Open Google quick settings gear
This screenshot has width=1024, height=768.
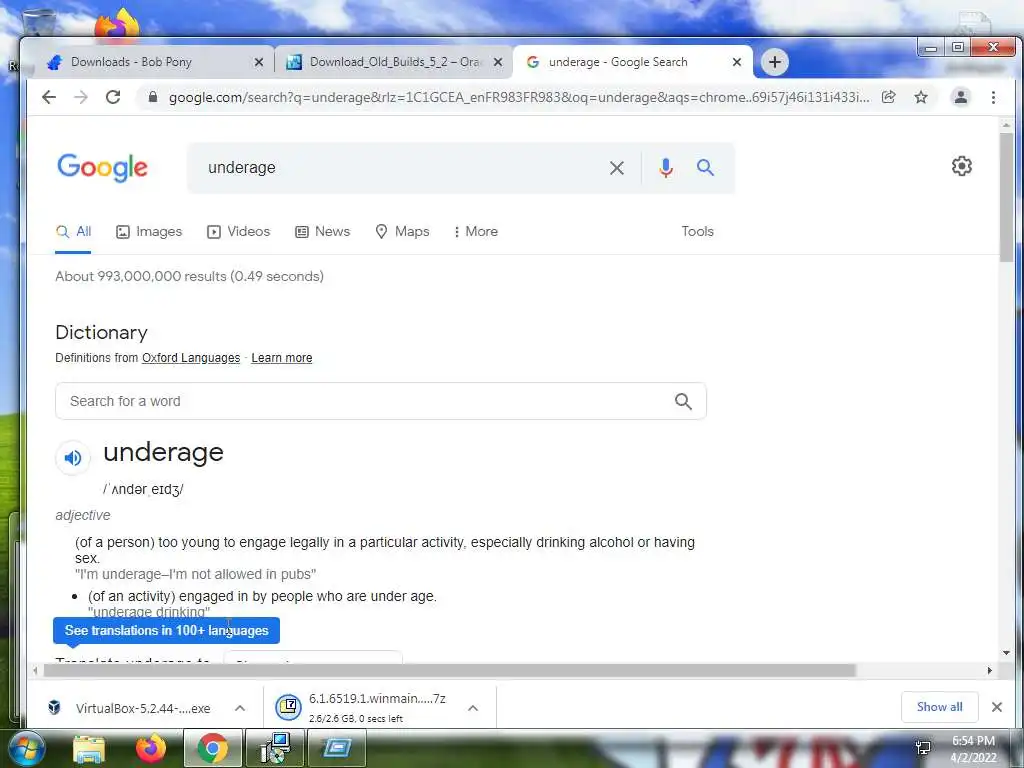[x=961, y=166]
